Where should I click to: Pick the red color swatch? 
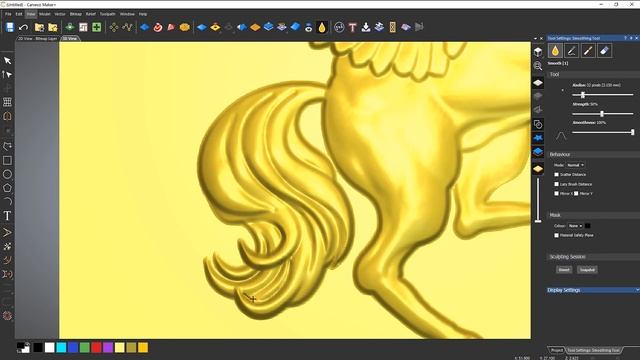(x=96, y=347)
